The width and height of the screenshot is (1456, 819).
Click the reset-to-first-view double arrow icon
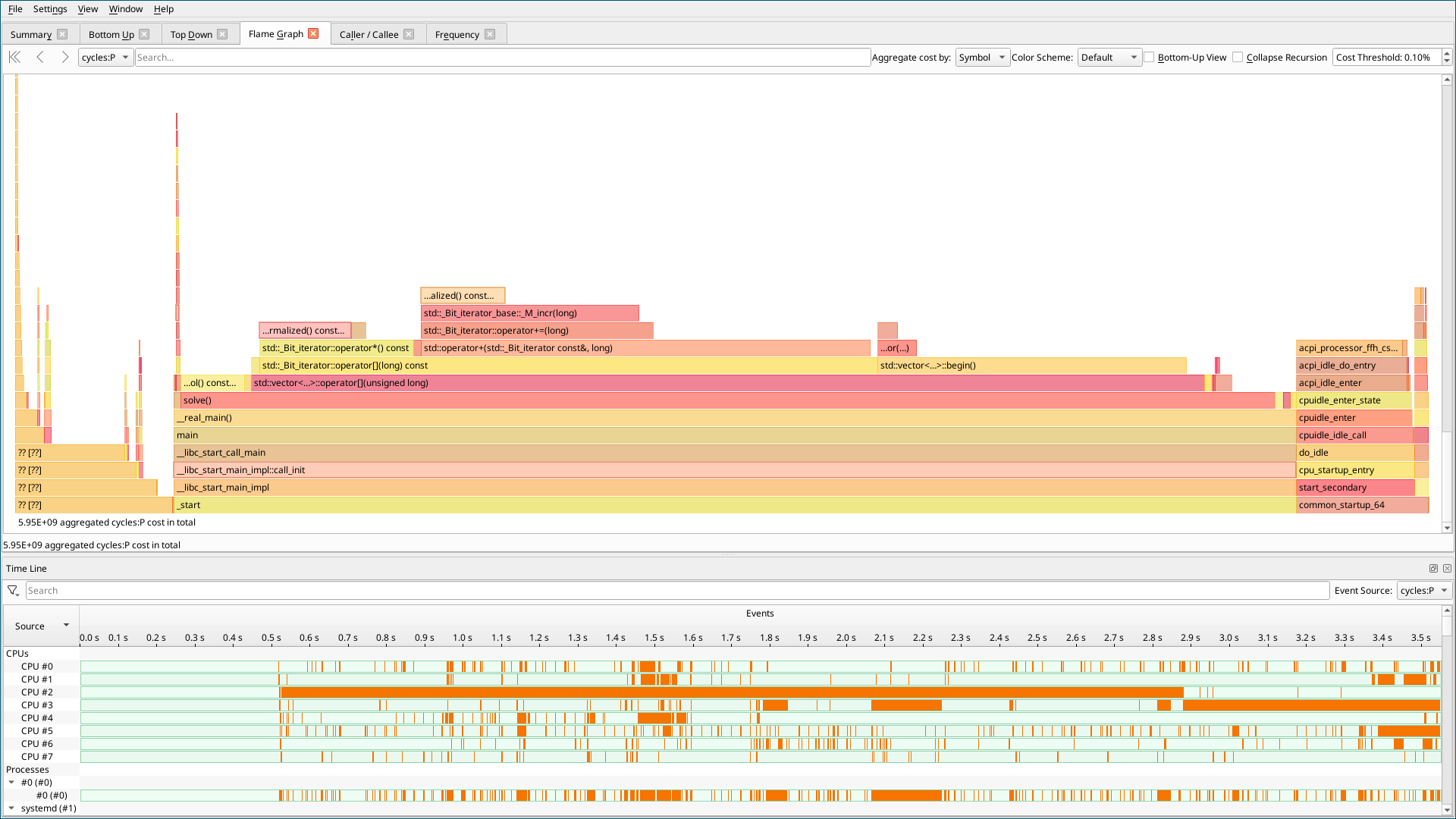tap(14, 57)
